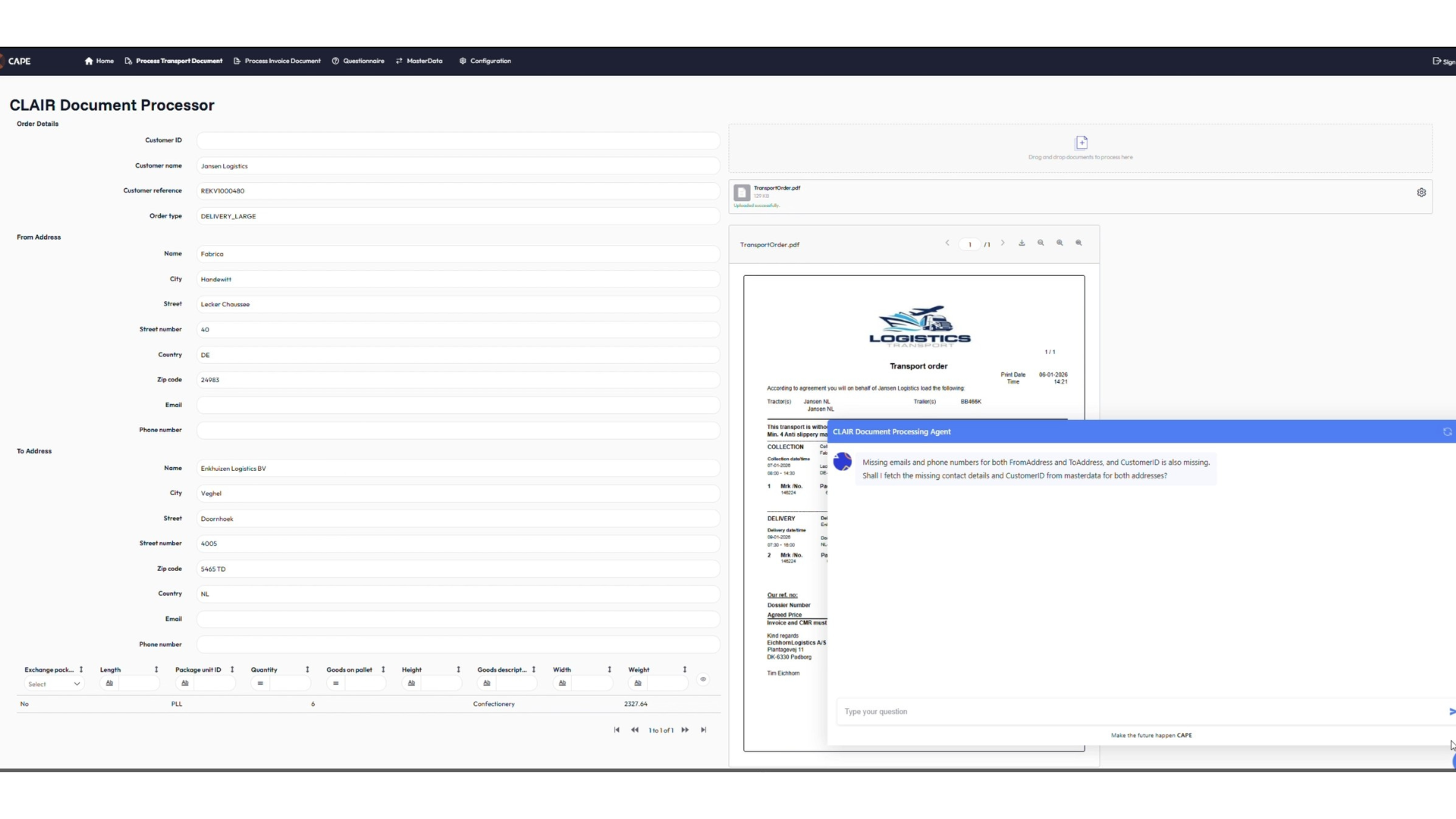Click From Address Zip code 24983
The image size is (1456, 819).
(x=458, y=380)
